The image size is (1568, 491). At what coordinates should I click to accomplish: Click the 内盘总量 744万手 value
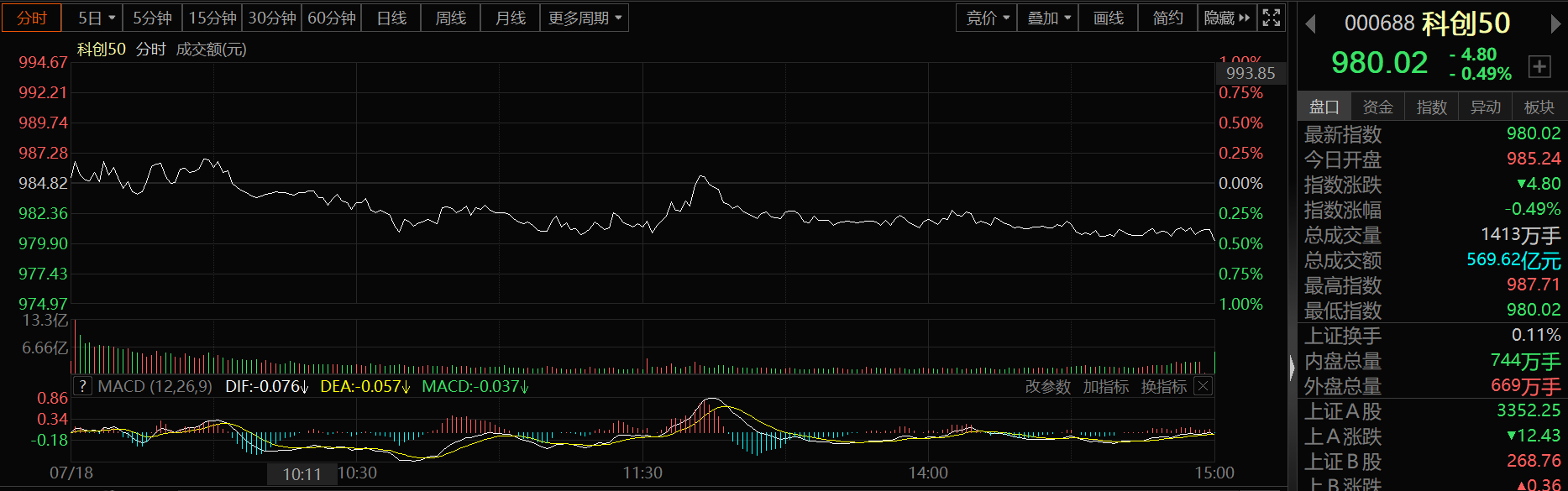coord(1525,361)
